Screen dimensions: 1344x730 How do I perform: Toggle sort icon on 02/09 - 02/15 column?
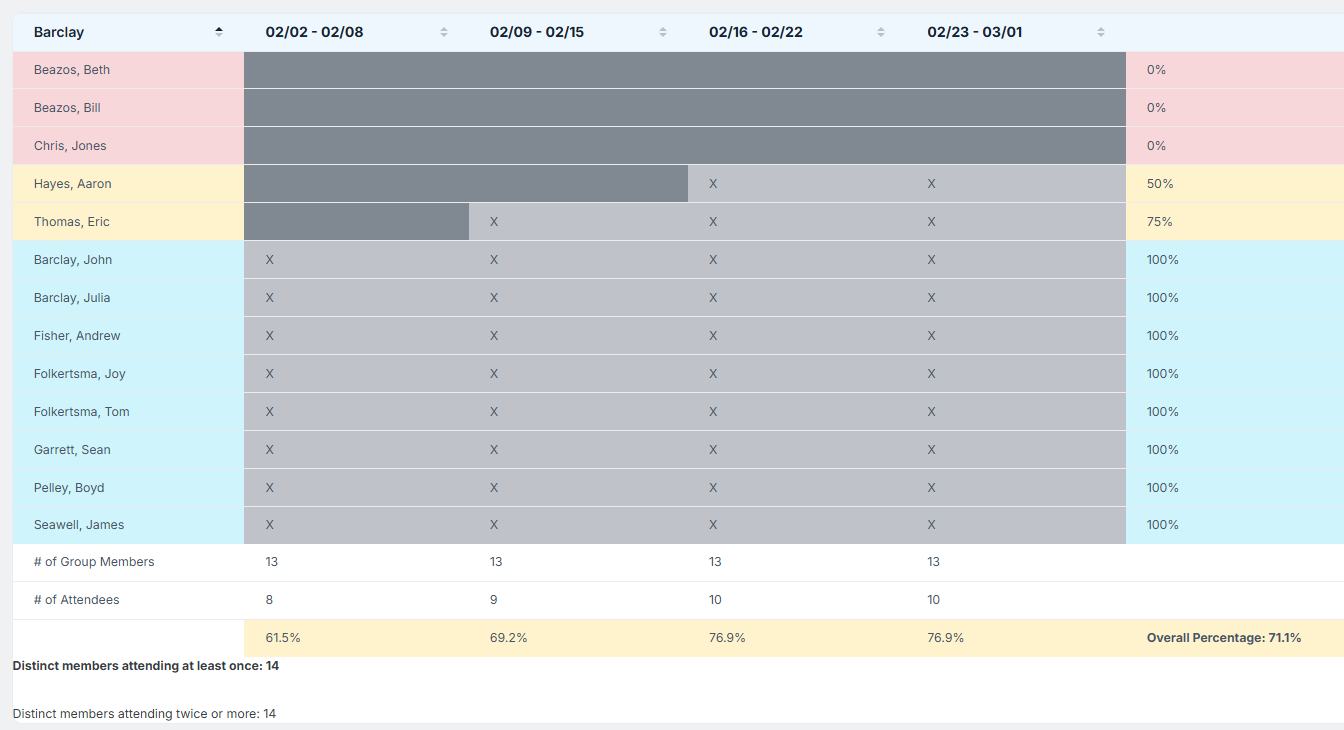[663, 32]
